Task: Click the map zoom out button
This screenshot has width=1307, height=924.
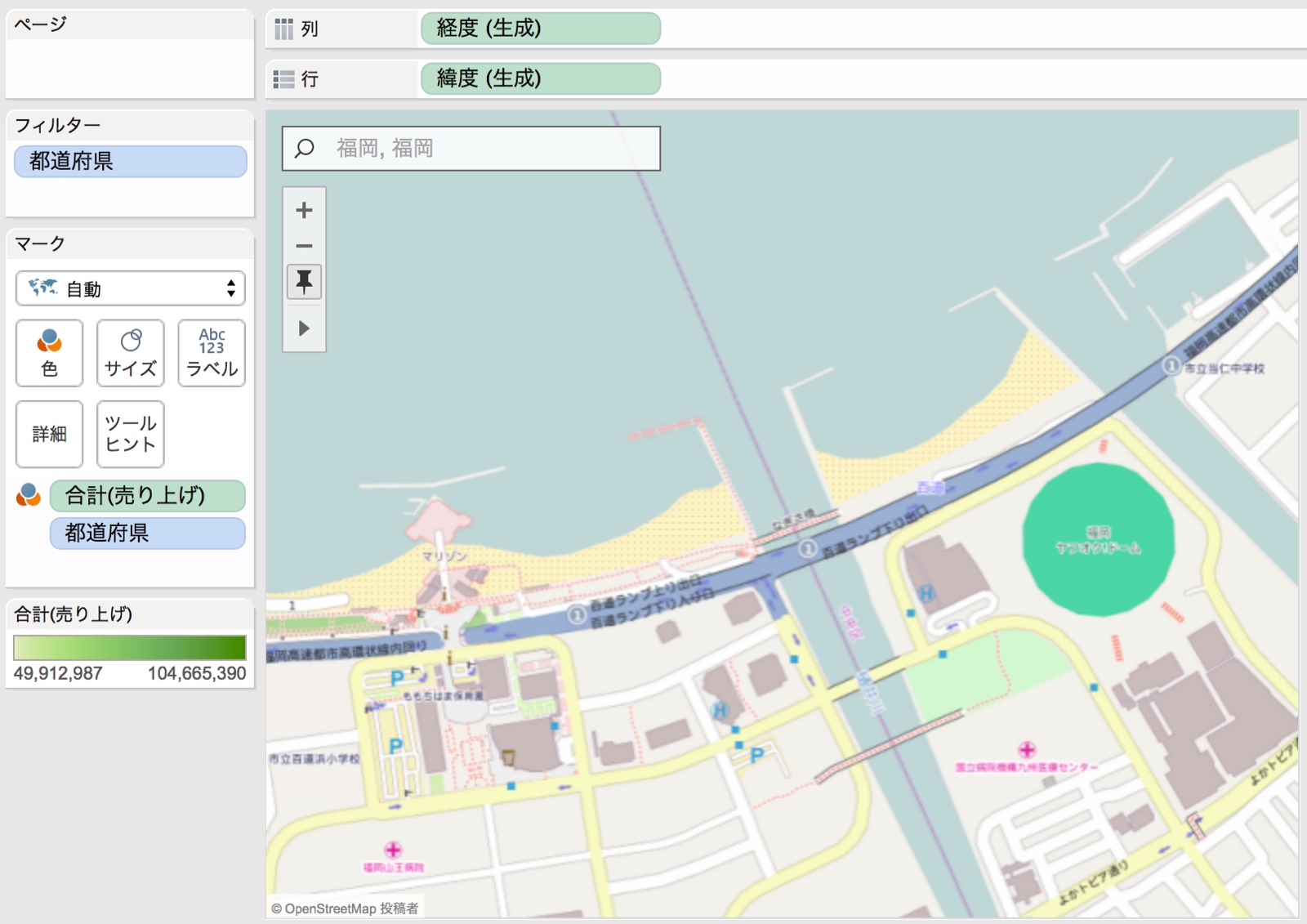Action: click(x=303, y=245)
